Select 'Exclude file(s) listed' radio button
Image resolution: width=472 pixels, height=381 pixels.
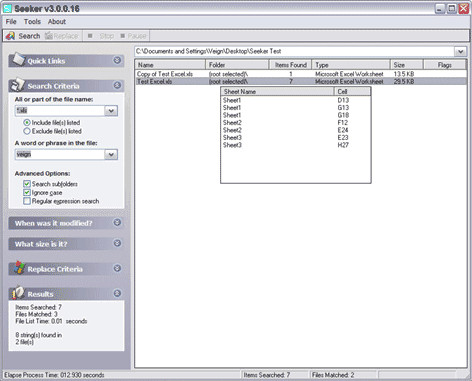[x=27, y=131]
